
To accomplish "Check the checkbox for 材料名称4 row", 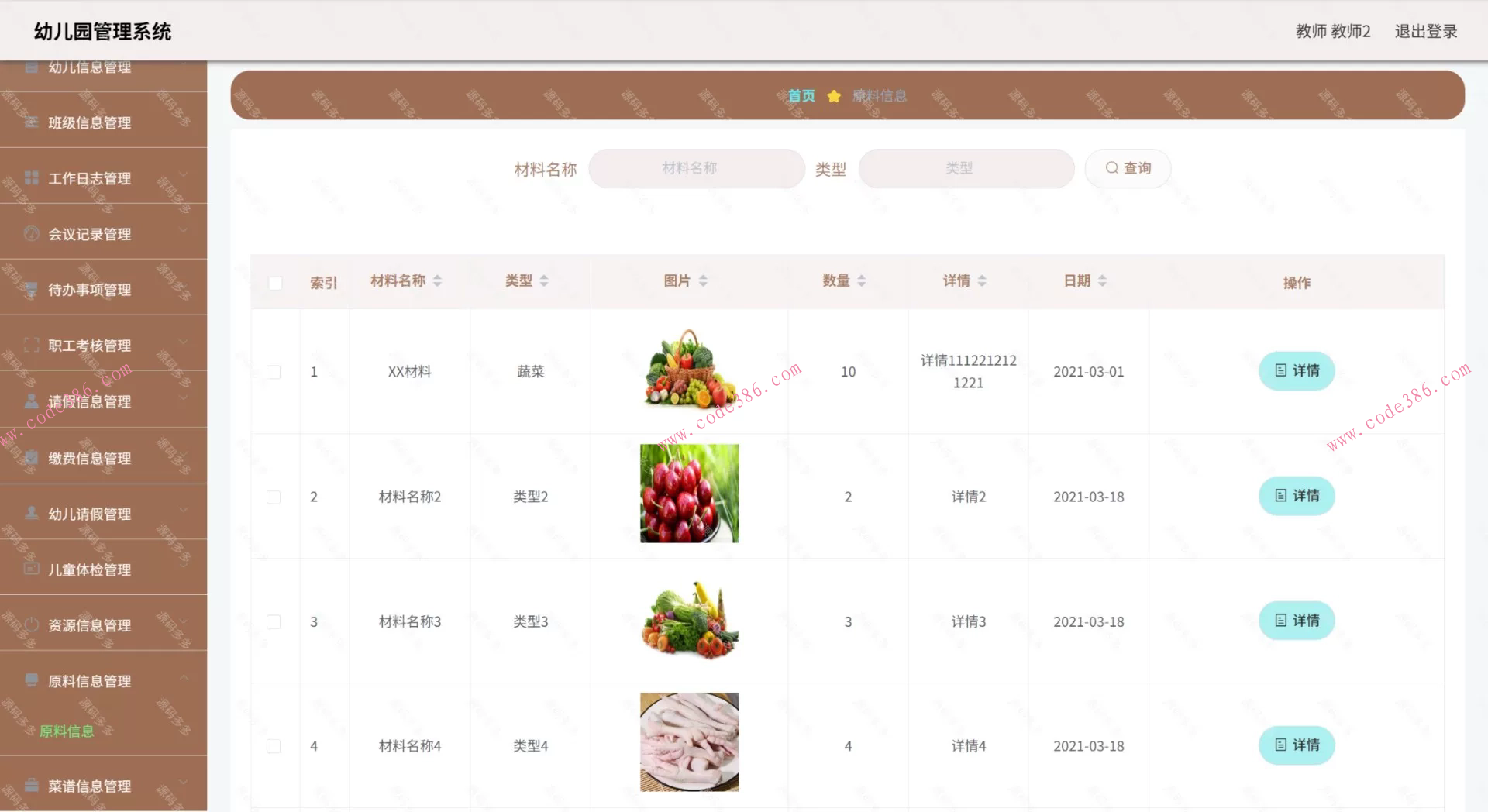I will [273, 745].
